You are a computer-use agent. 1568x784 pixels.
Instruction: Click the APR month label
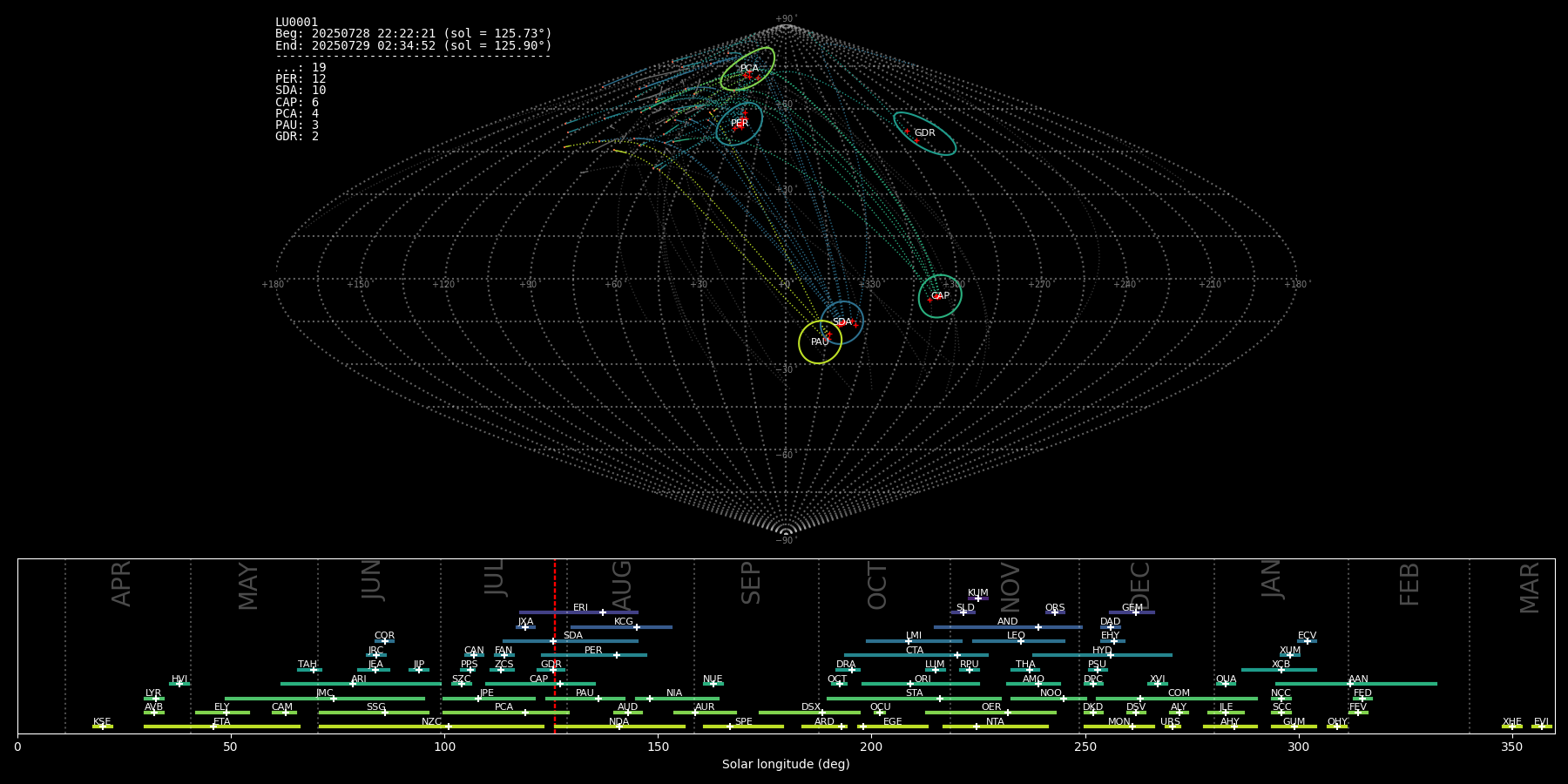pos(121,584)
